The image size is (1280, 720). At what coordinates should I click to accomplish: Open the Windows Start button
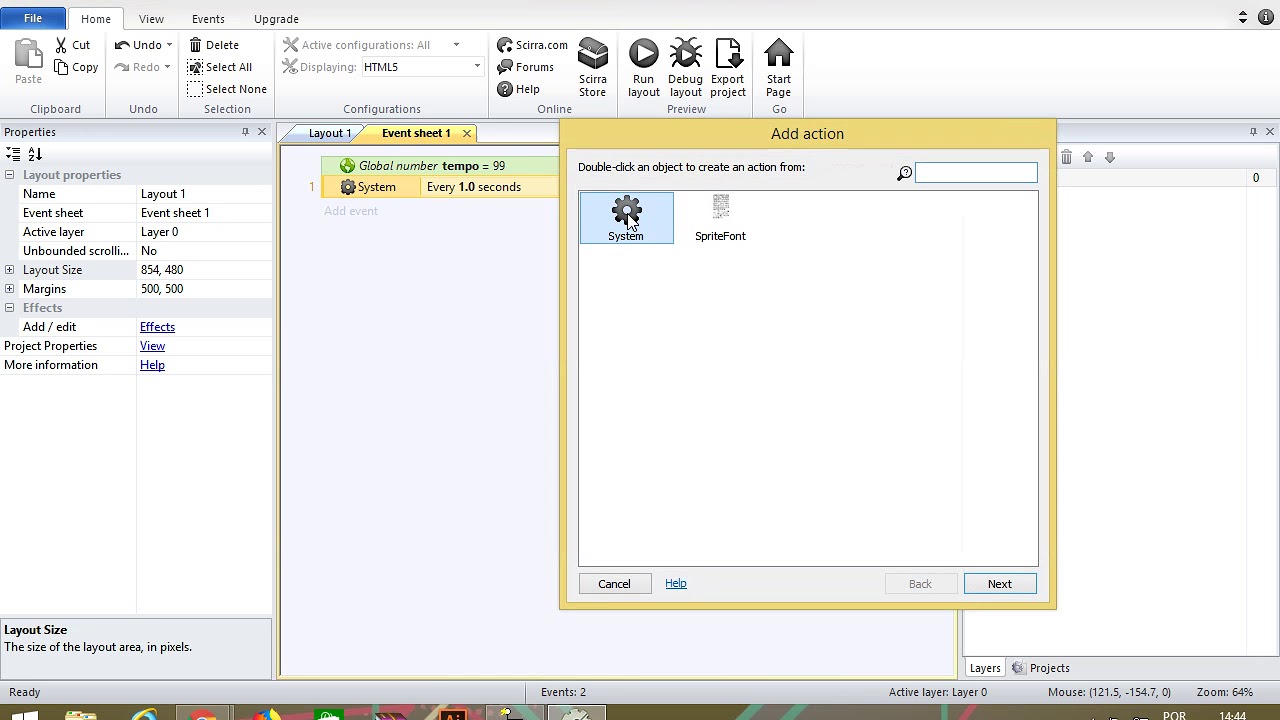pyautogui.click(x=25, y=714)
